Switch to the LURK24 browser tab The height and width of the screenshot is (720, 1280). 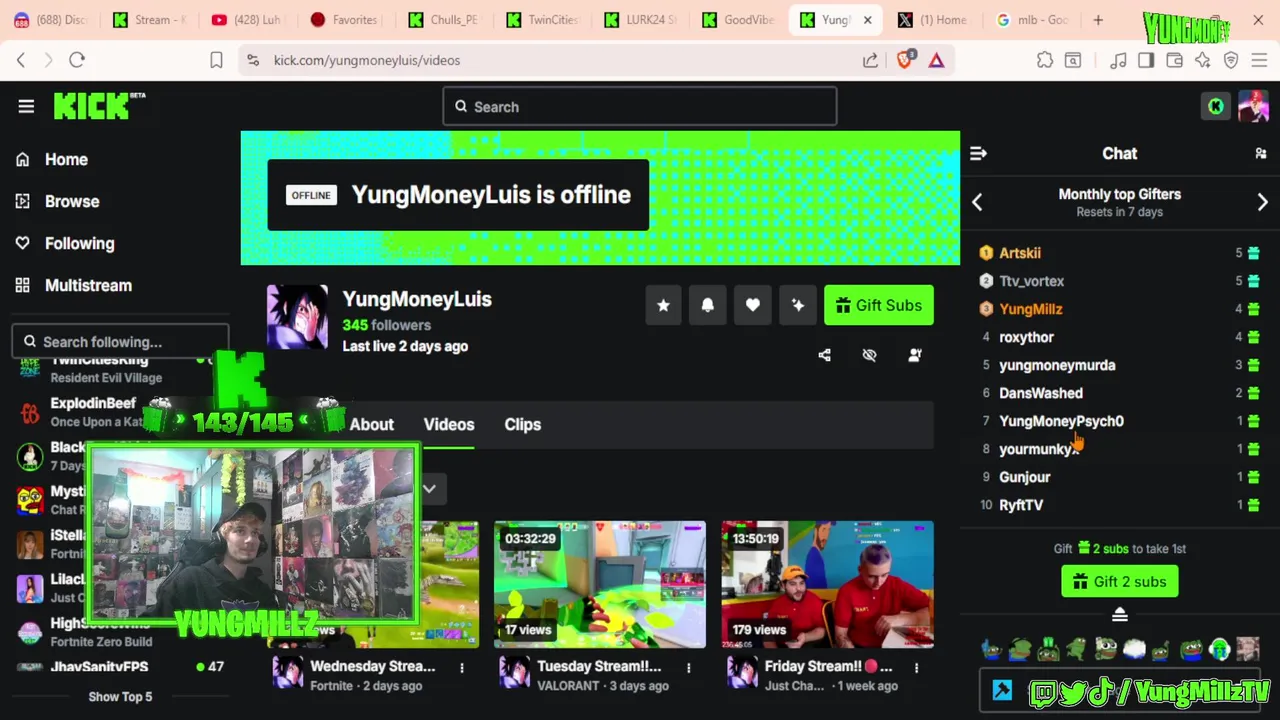(639, 20)
